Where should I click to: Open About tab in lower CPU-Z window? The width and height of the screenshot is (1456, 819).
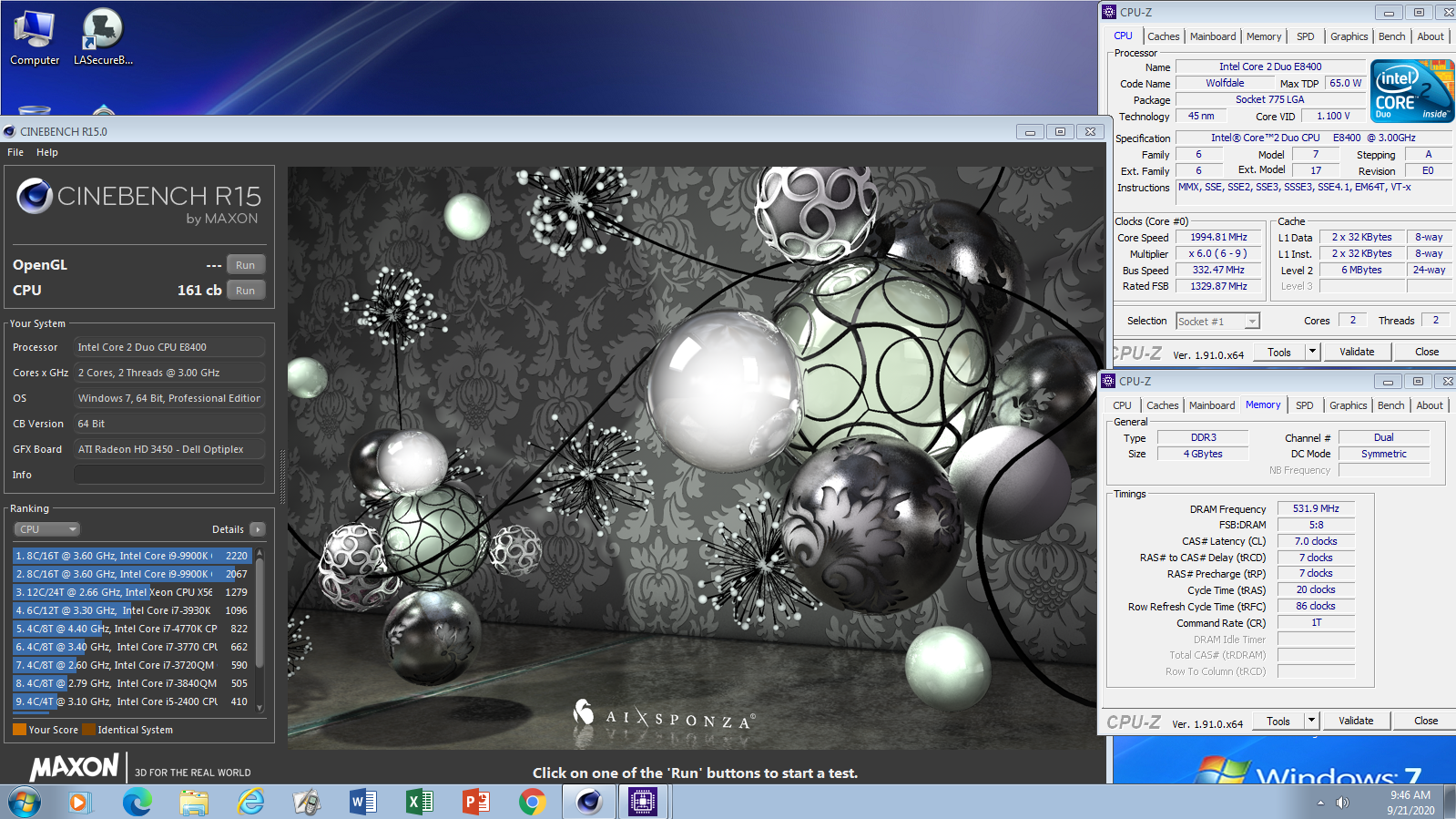1430,405
